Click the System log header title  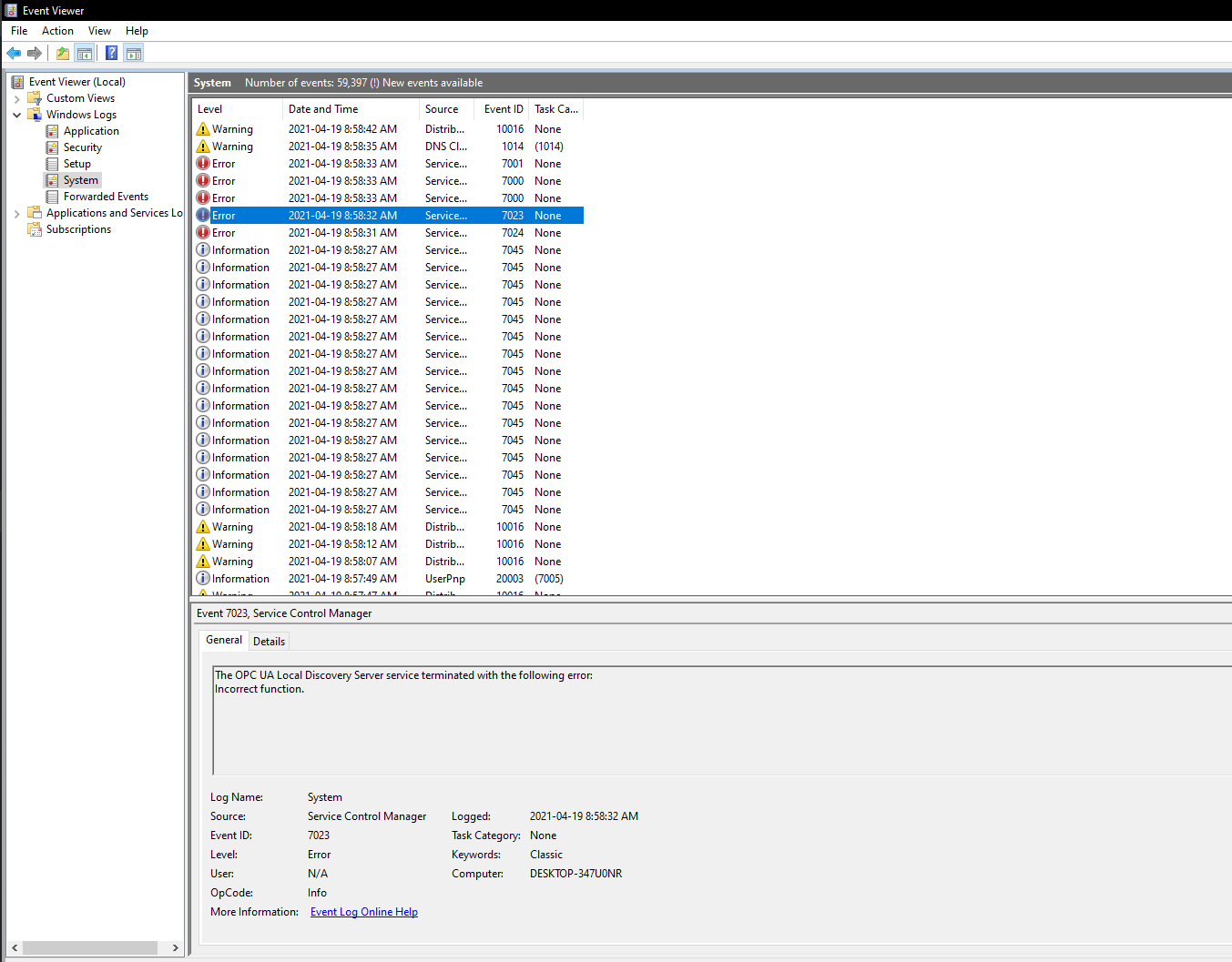coord(212,83)
